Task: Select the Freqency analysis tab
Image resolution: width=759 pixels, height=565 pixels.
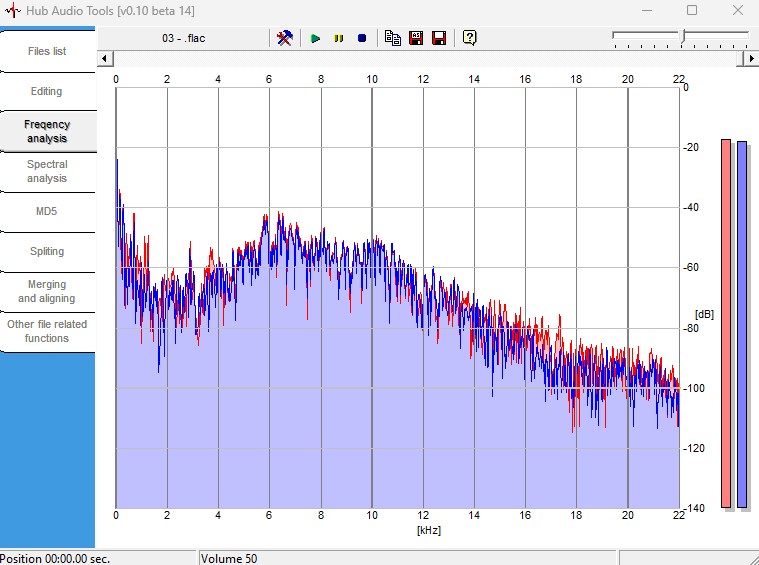Action: point(47,131)
